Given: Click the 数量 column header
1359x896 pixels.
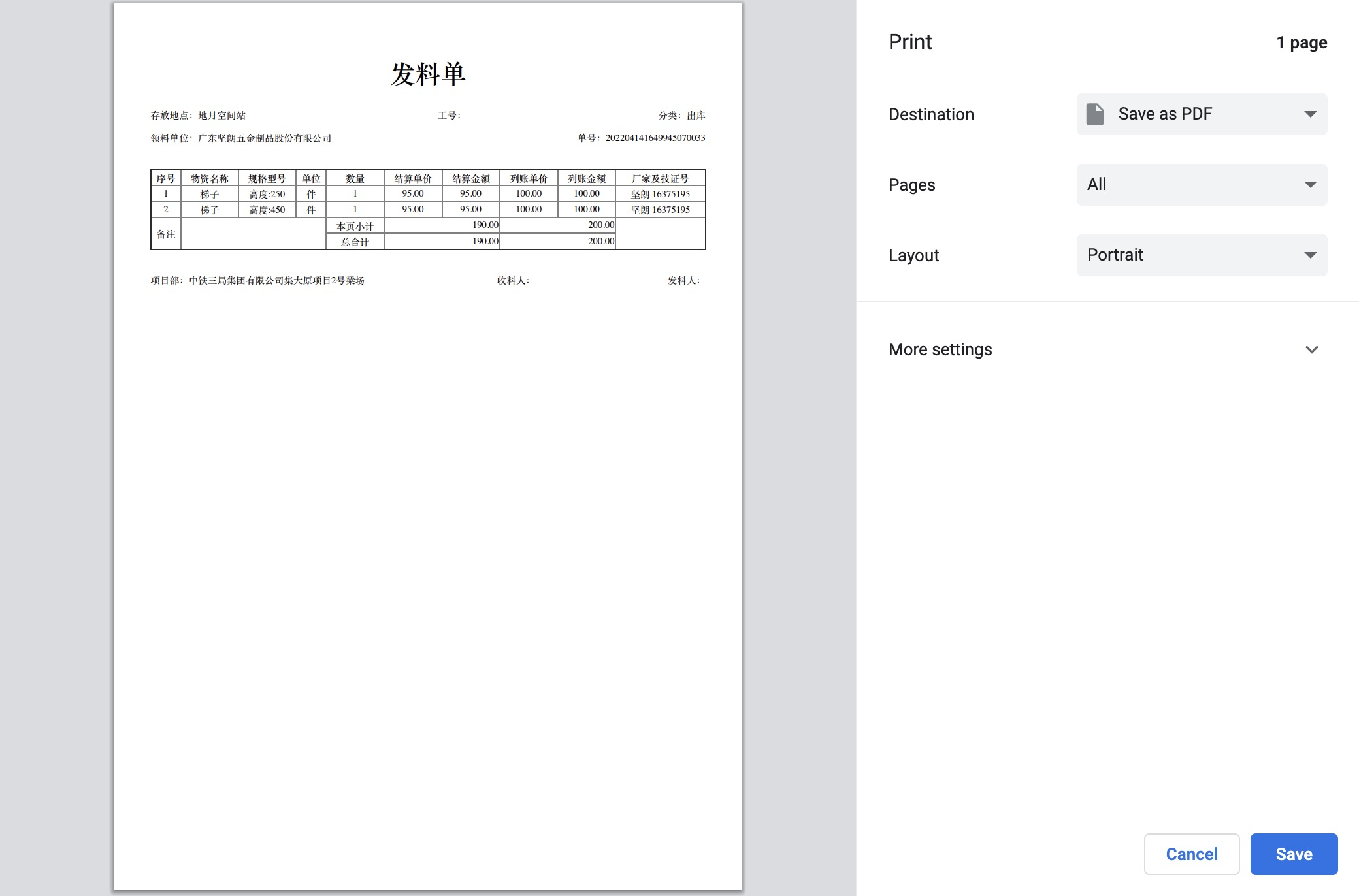Looking at the screenshot, I should click(355, 178).
